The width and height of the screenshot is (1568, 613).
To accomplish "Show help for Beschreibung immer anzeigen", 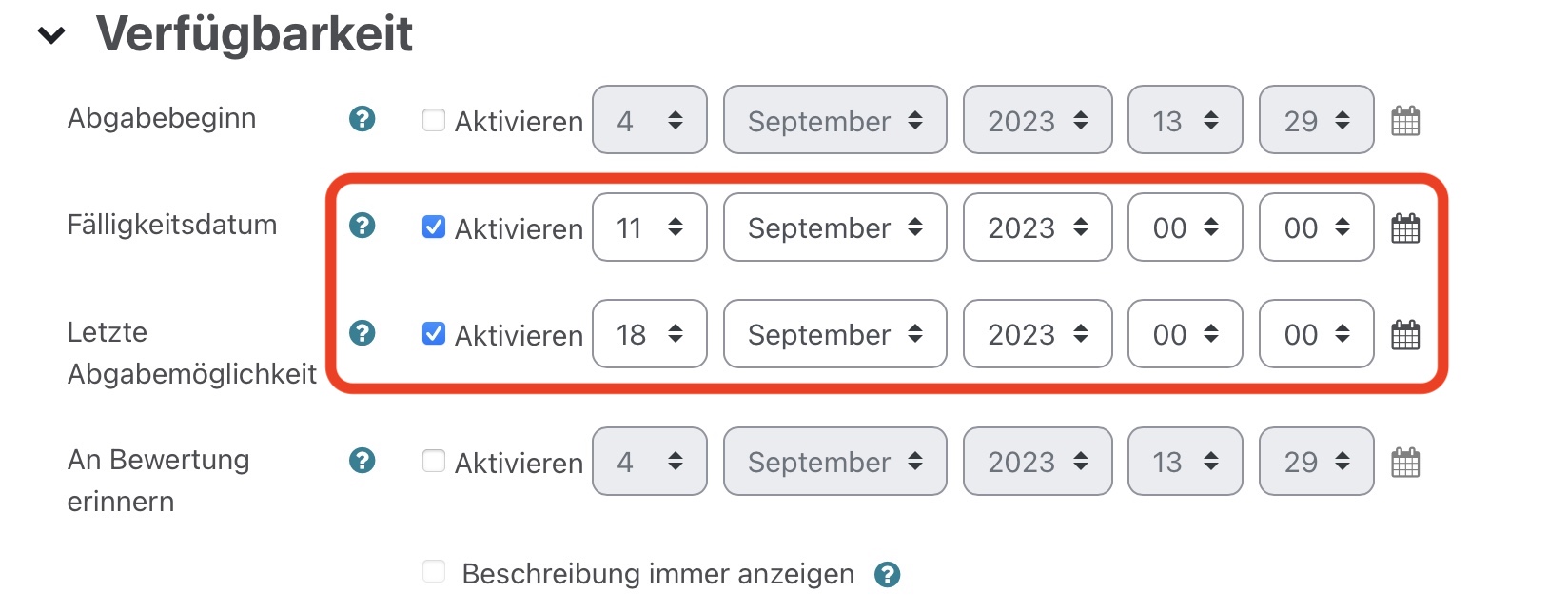I will click(x=889, y=573).
